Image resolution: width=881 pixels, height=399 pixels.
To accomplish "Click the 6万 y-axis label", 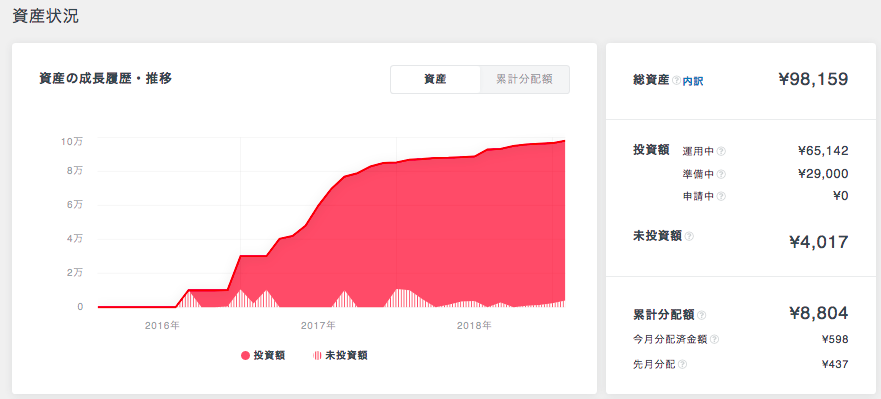I will [74, 205].
